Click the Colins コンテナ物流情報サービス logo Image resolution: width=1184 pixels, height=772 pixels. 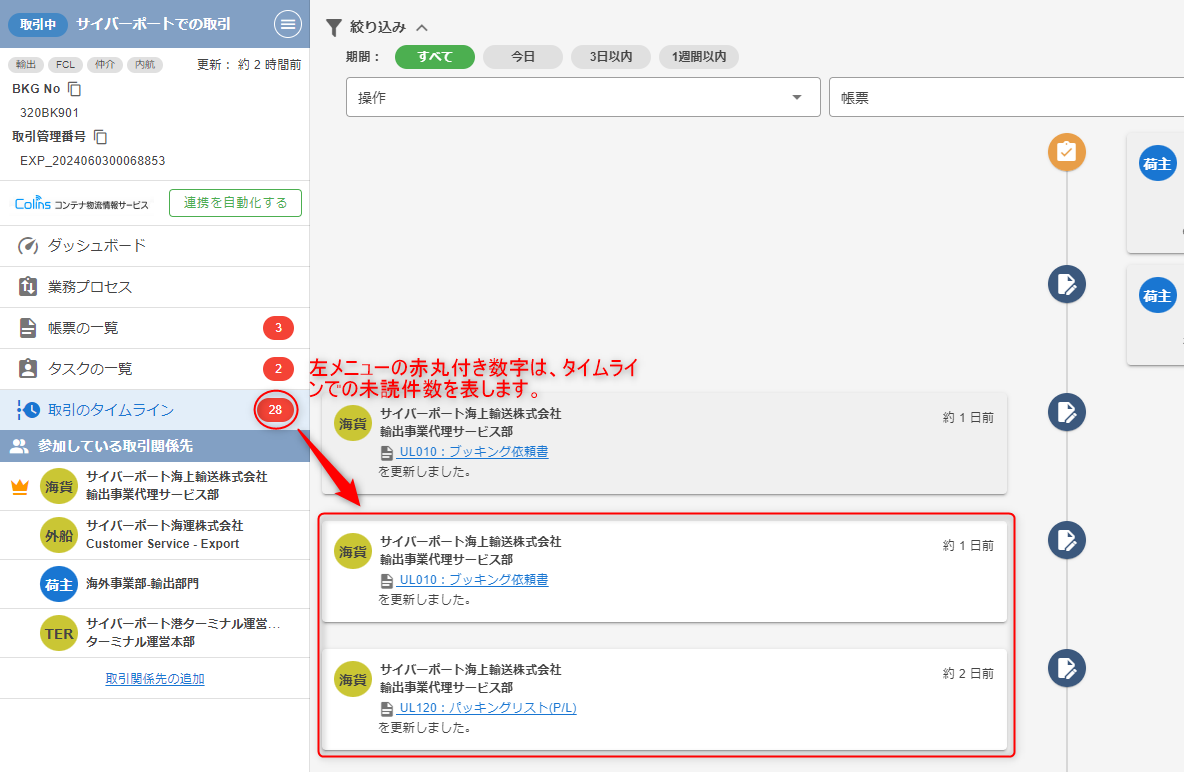click(x=82, y=204)
